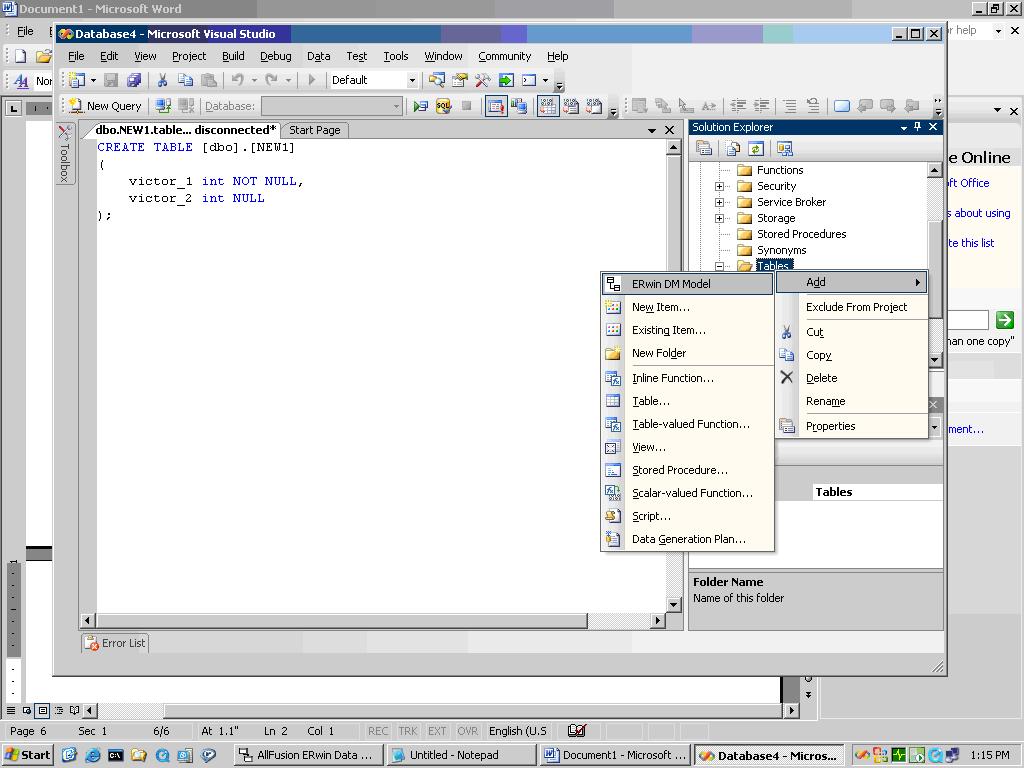Screen dimensions: 1024x768
Task: Collapse the Tables folder node
Action: tap(719, 266)
